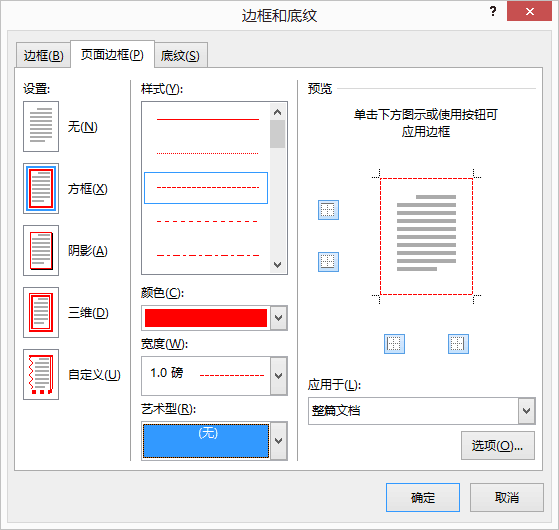Confirm with the 确定 button

[x=423, y=498]
